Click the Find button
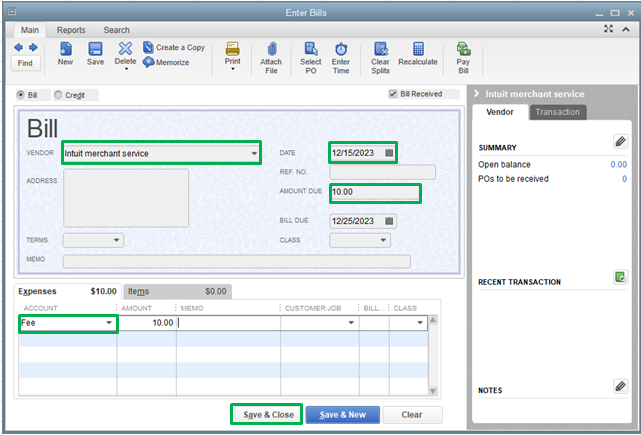Image resolution: width=641 pixels, height=435 pixels. coord(25,63)
